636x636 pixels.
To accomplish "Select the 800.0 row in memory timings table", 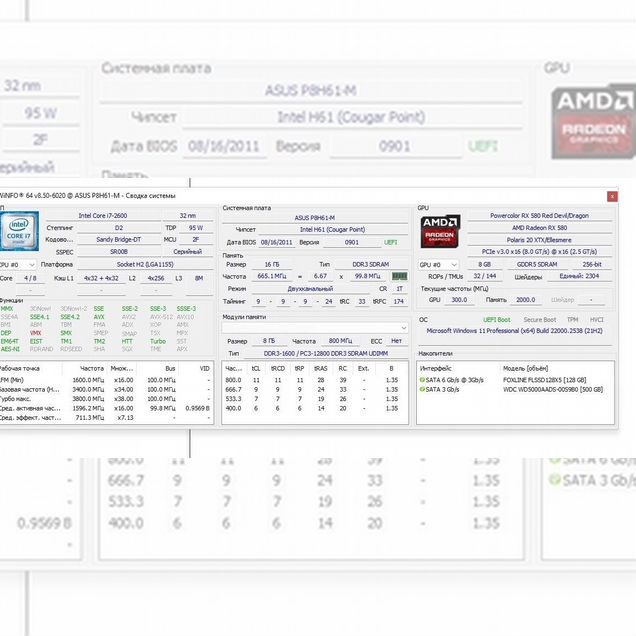I will [315, 380].
